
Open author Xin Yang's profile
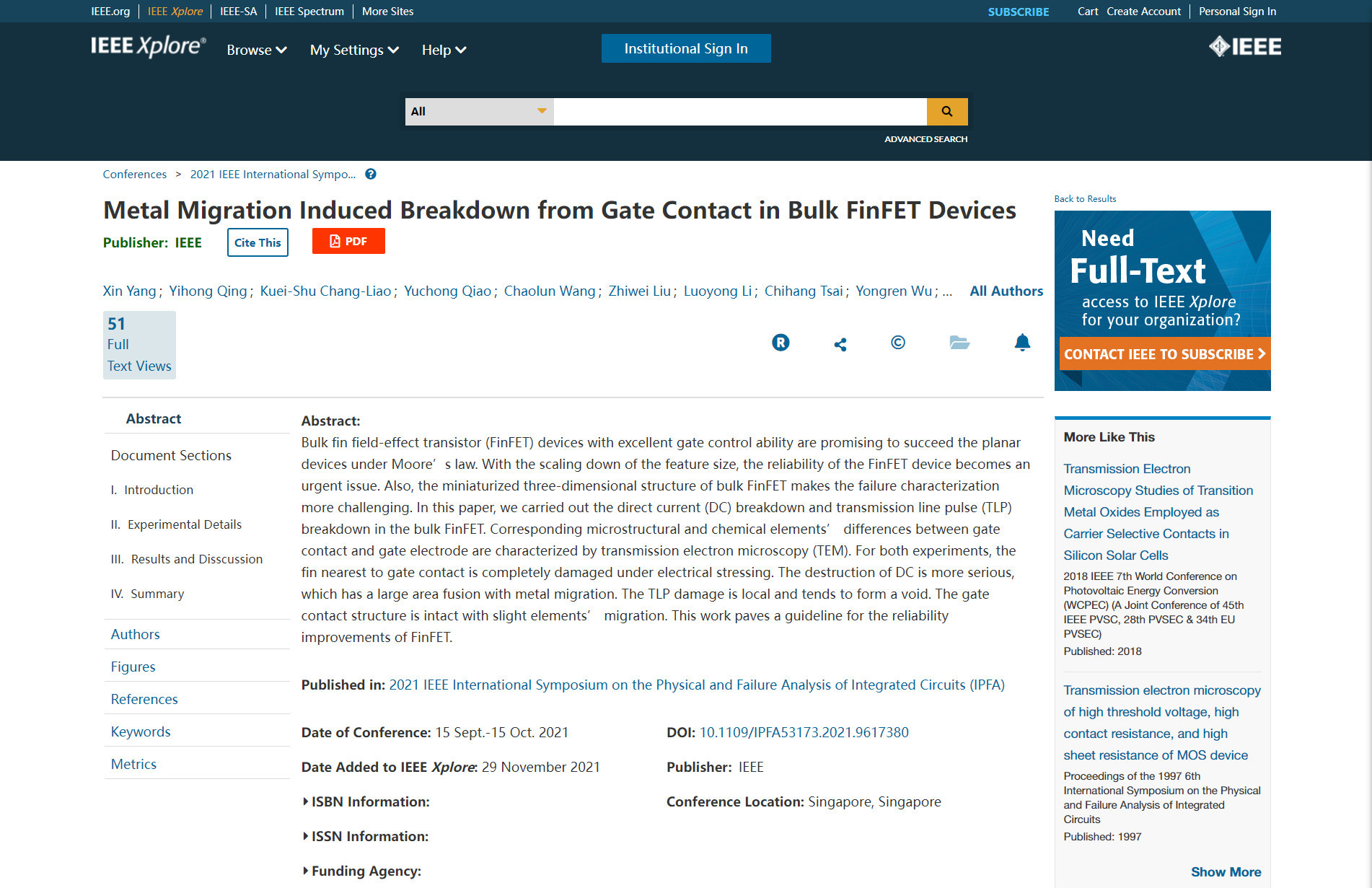click(129, 291)
